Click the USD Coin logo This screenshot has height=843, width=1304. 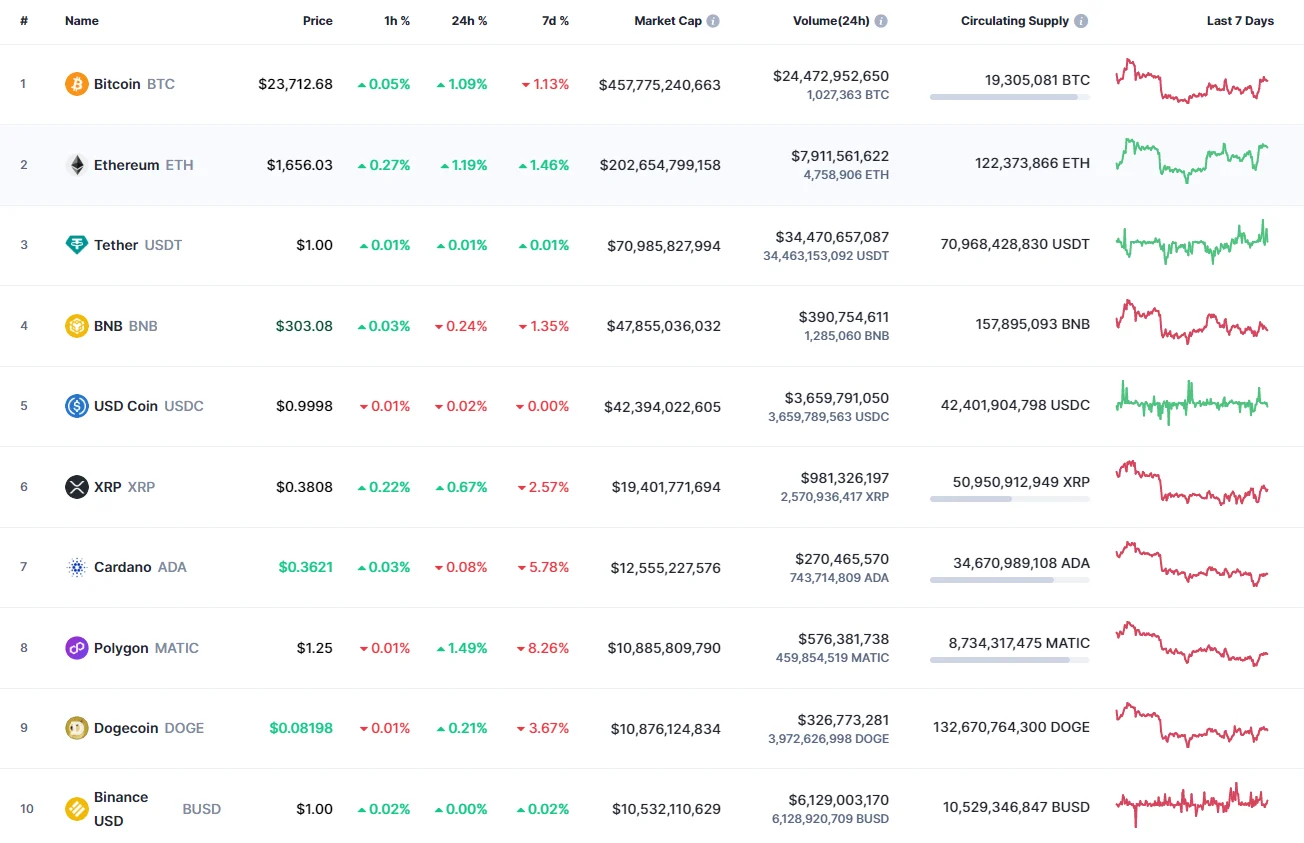[76, 406]
